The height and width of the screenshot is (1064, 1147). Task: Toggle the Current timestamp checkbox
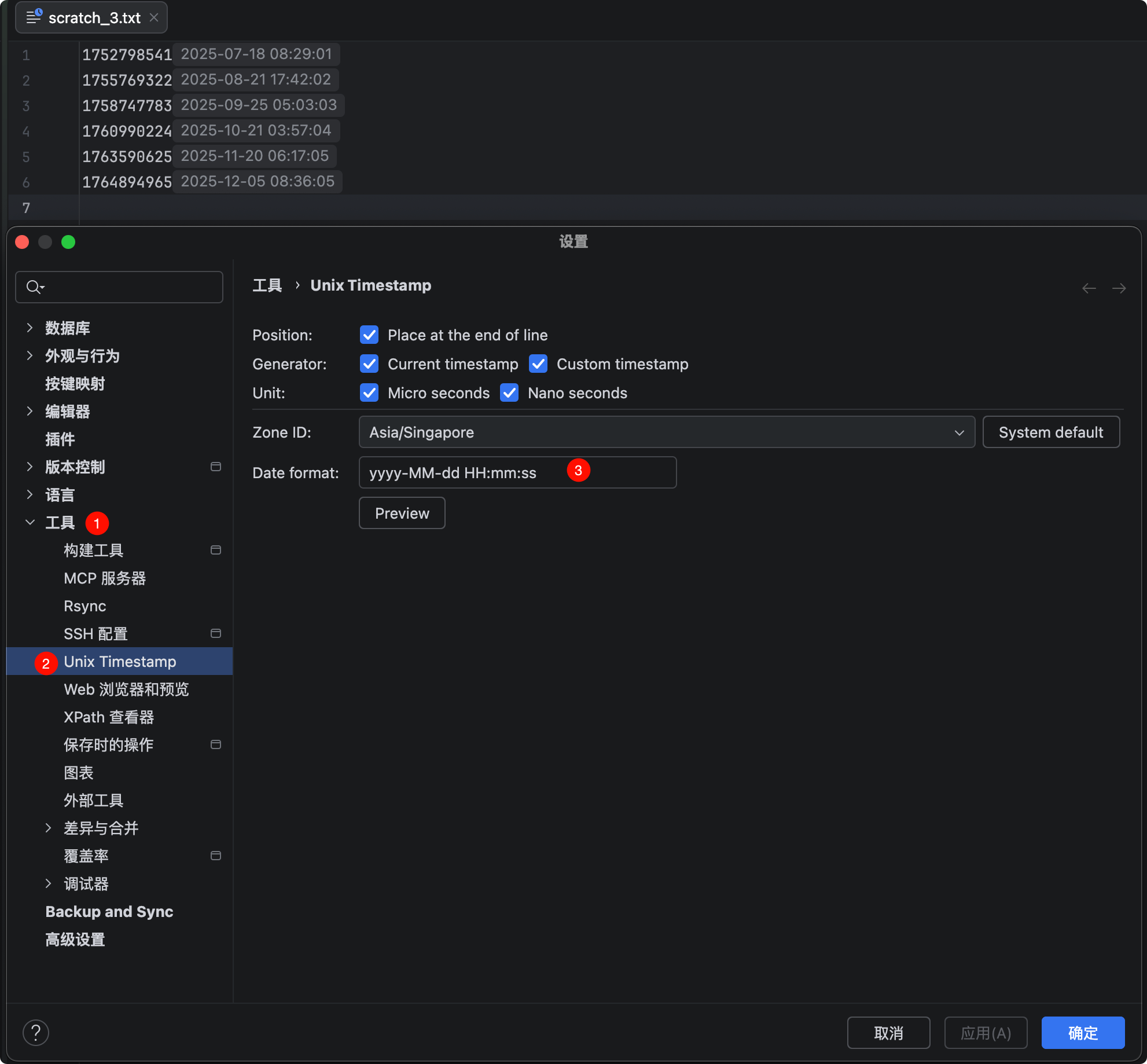pyautogui.click(x=369, y=364)
